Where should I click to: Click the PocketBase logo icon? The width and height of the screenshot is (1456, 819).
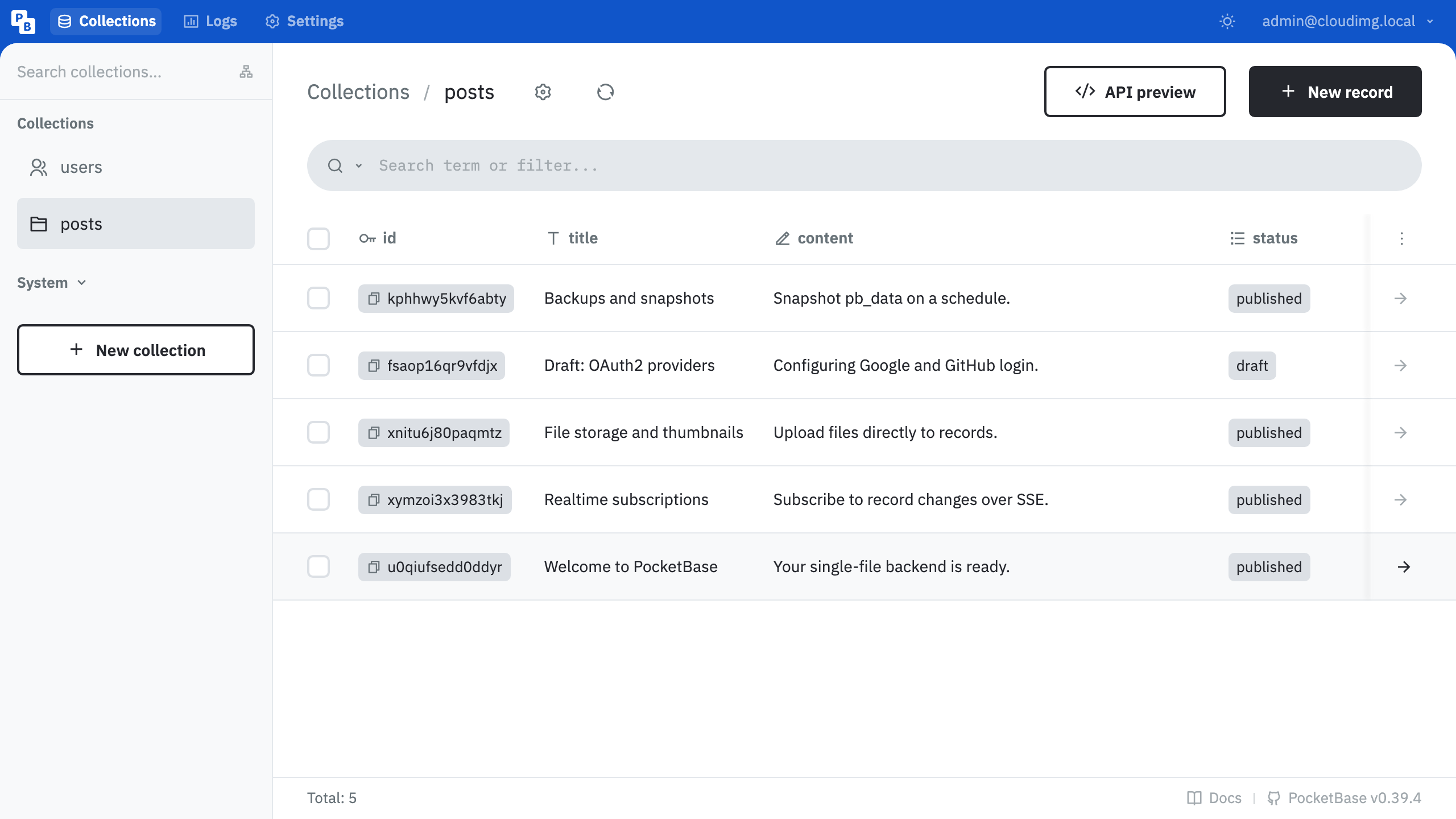point(23,22)
